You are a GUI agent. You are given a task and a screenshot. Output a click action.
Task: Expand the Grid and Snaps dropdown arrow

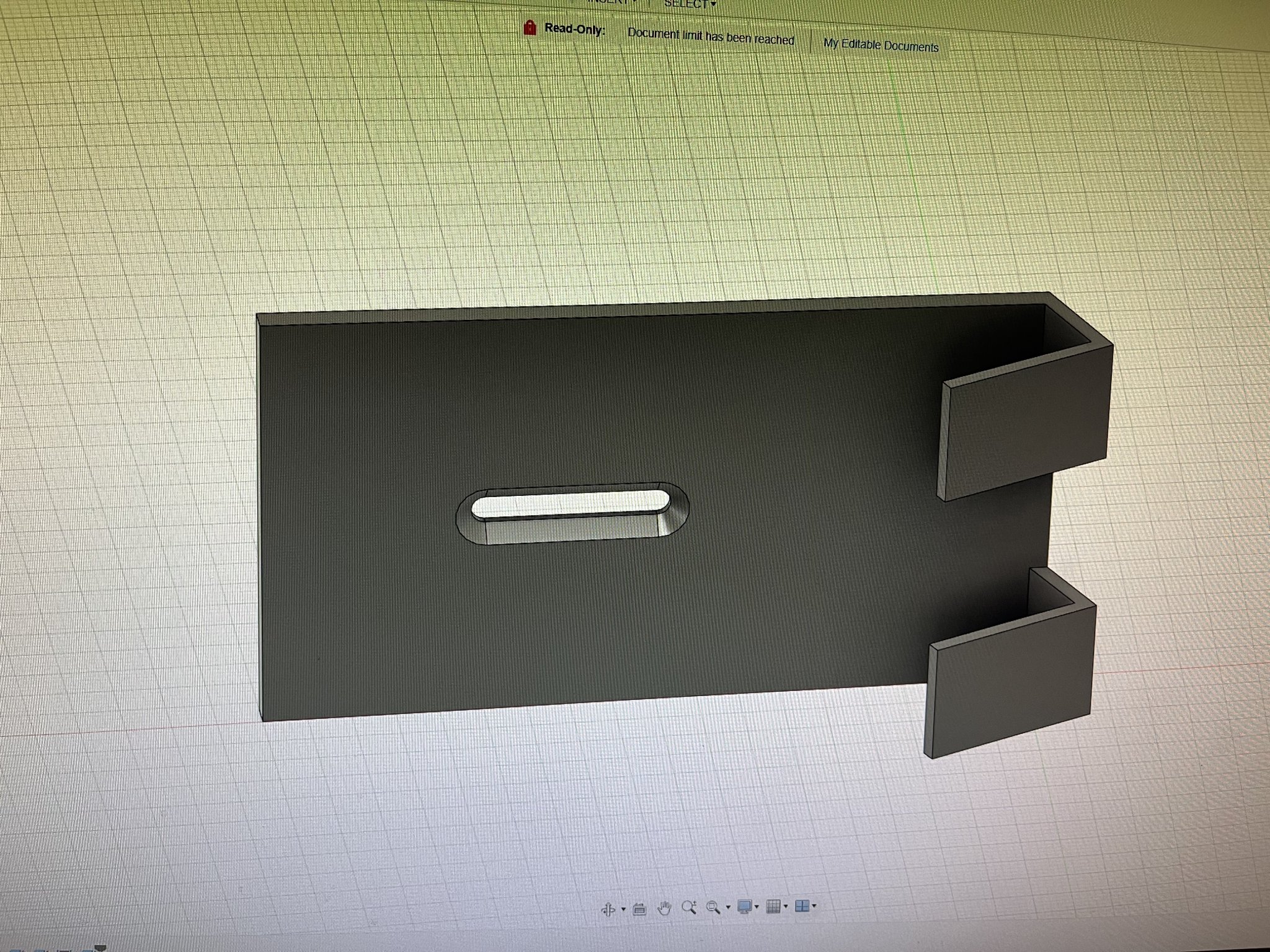click(x=786, y=907)
